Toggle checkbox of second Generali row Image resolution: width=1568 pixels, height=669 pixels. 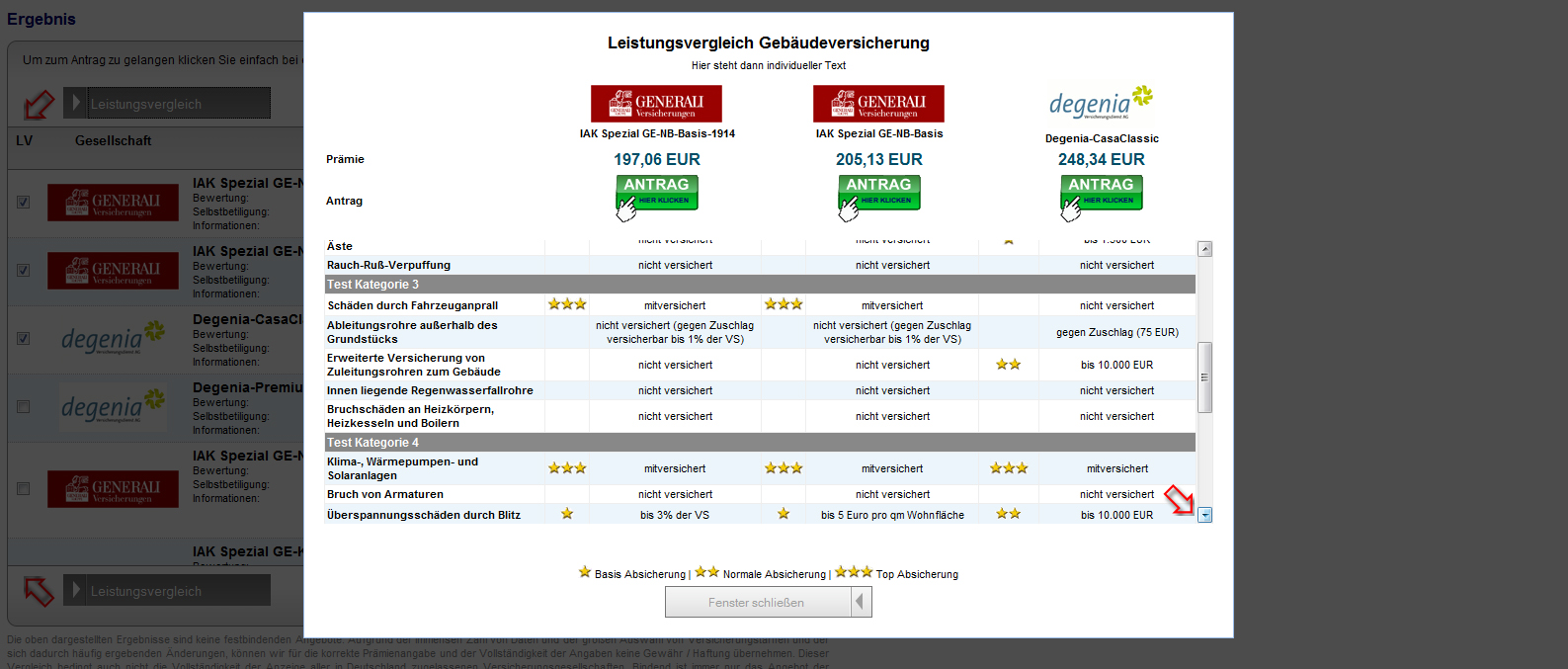(x=23, y=270)
